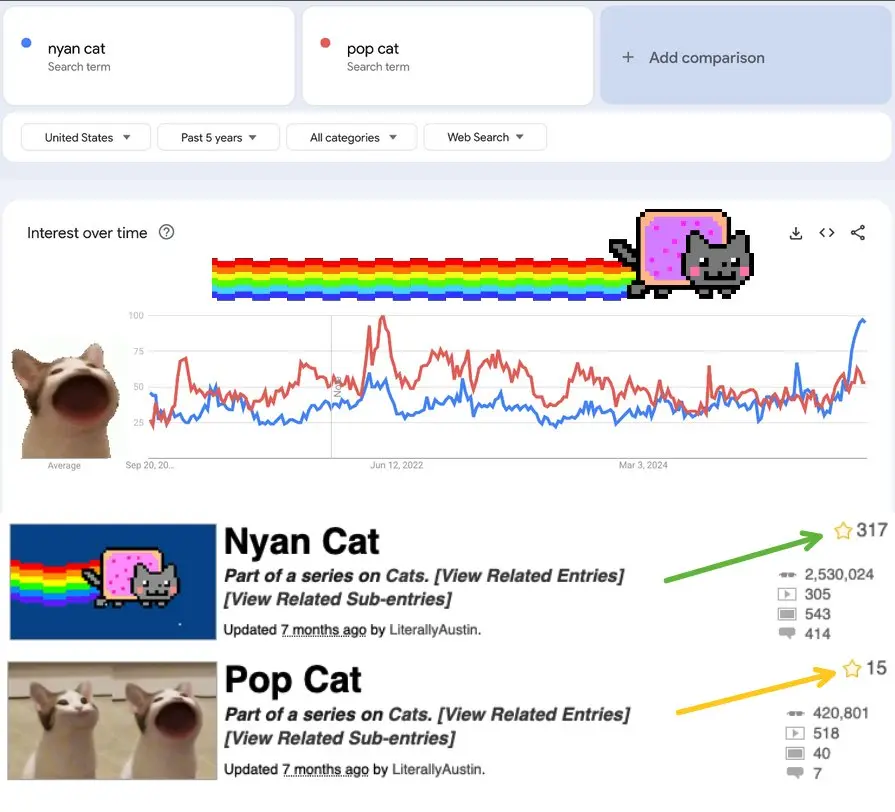The width and height of the screenshot is (895, 812).
Task: Open the Pop Cat entry title
Action: [x=293, y=680]
